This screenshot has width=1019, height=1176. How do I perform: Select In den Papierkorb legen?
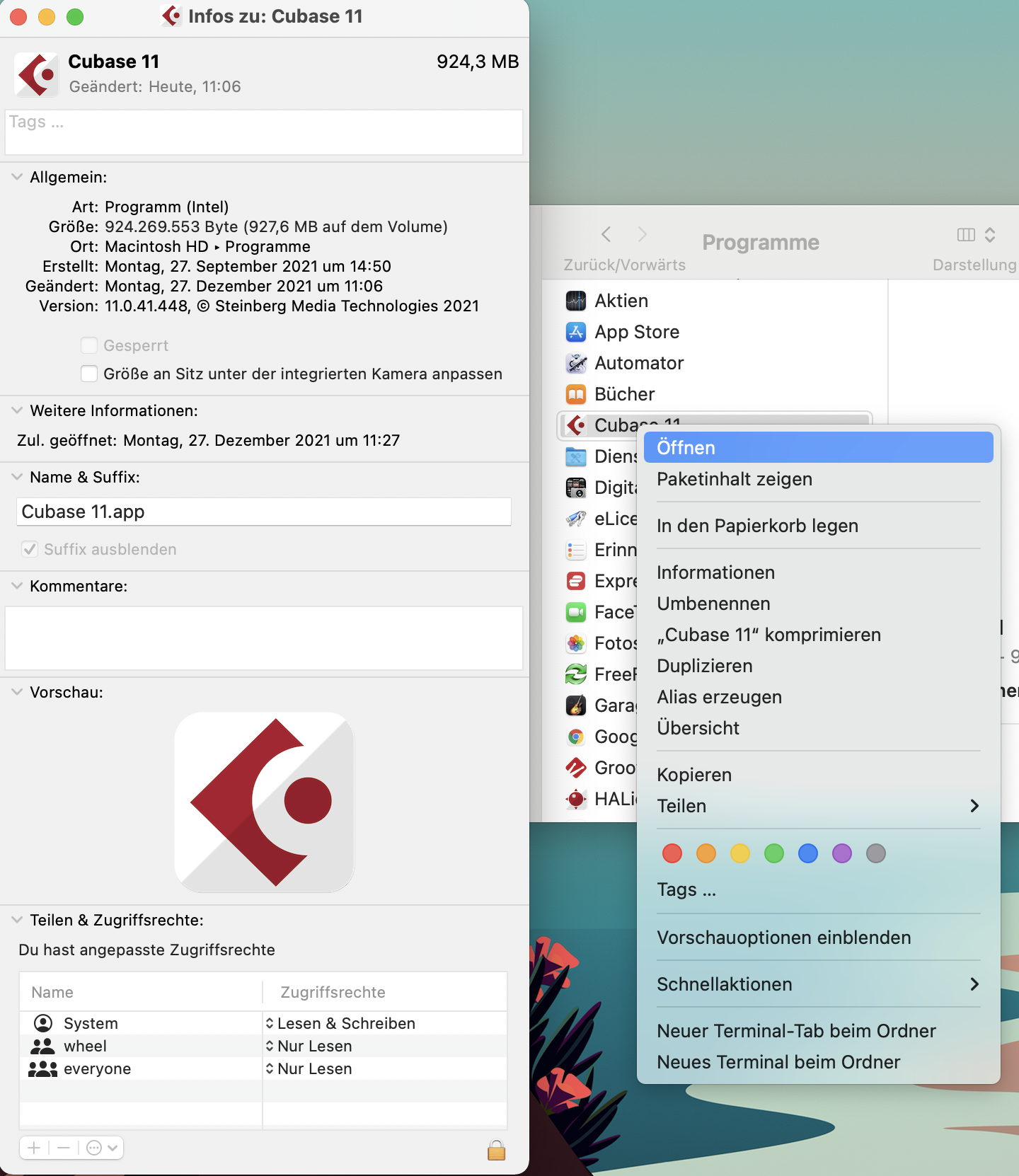click(756, 526)
